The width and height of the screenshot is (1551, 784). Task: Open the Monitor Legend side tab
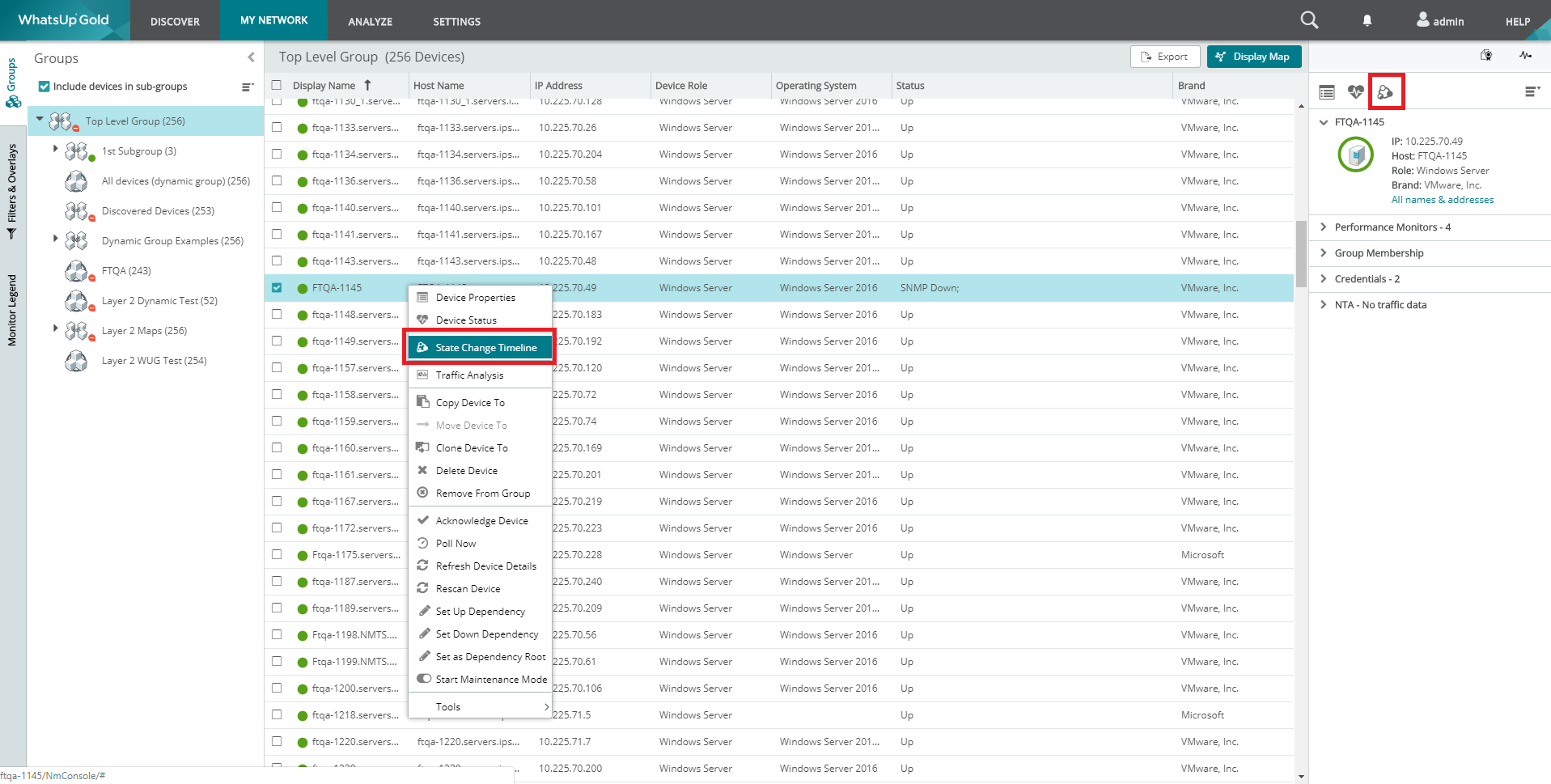click(x=12, y=310)
